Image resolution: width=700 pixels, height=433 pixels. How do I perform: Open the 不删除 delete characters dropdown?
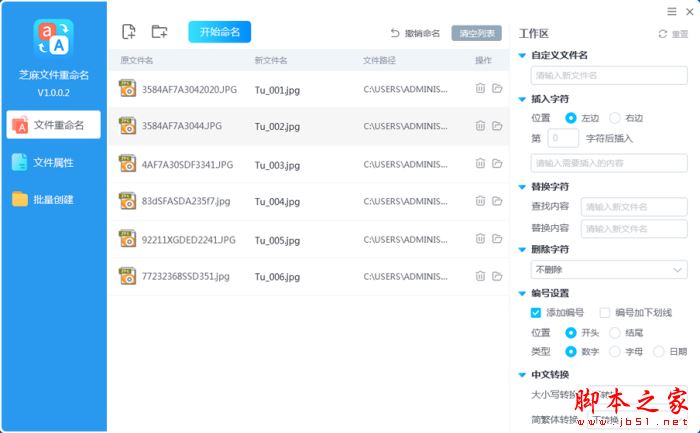pyautogui.click(x=609, y=270)
